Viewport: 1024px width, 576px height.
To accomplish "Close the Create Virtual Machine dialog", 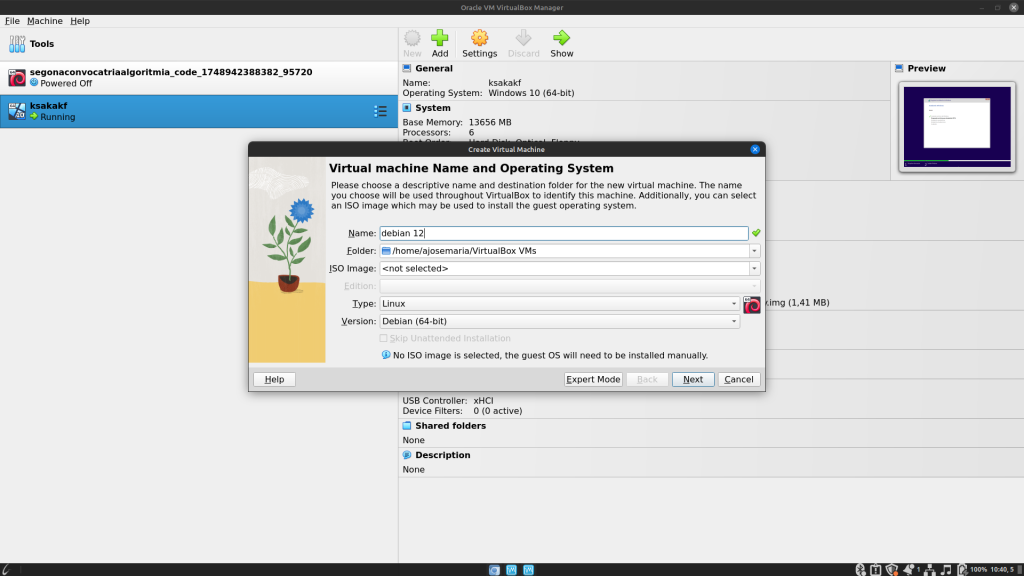I will pos(755,150).
